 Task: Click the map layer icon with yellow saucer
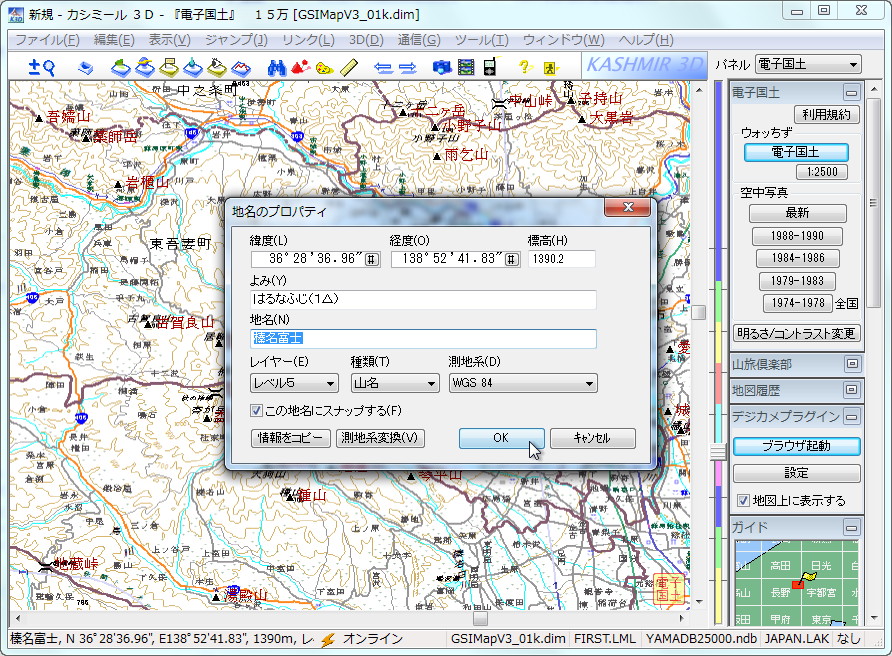pyautogui.click(x=144, y=68)
